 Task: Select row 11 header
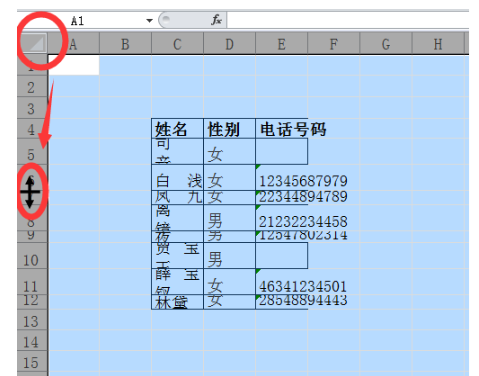click(x=32, y=282)
